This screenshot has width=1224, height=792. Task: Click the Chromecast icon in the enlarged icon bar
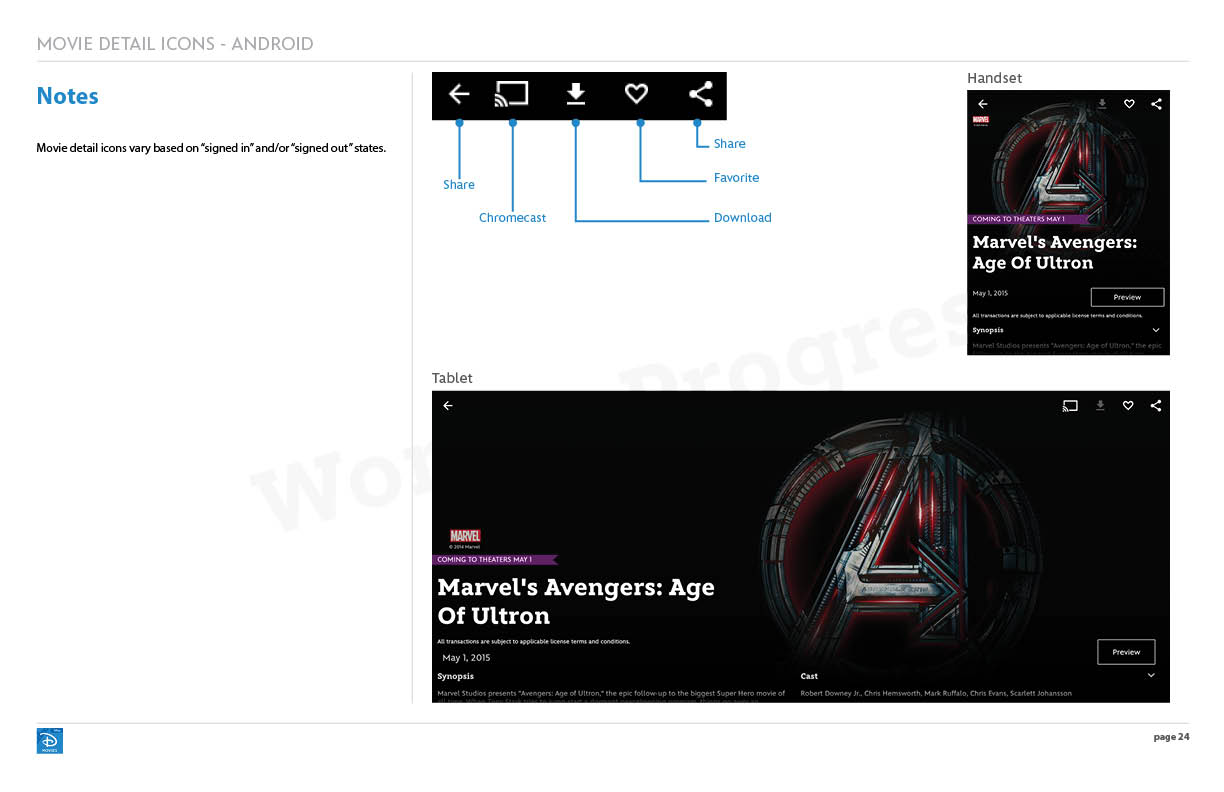(511, 94)
